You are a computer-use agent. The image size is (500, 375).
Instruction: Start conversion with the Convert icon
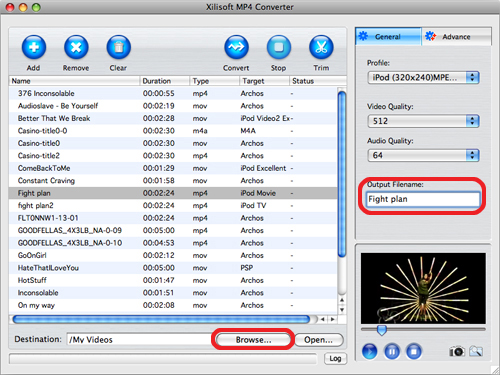236,47
